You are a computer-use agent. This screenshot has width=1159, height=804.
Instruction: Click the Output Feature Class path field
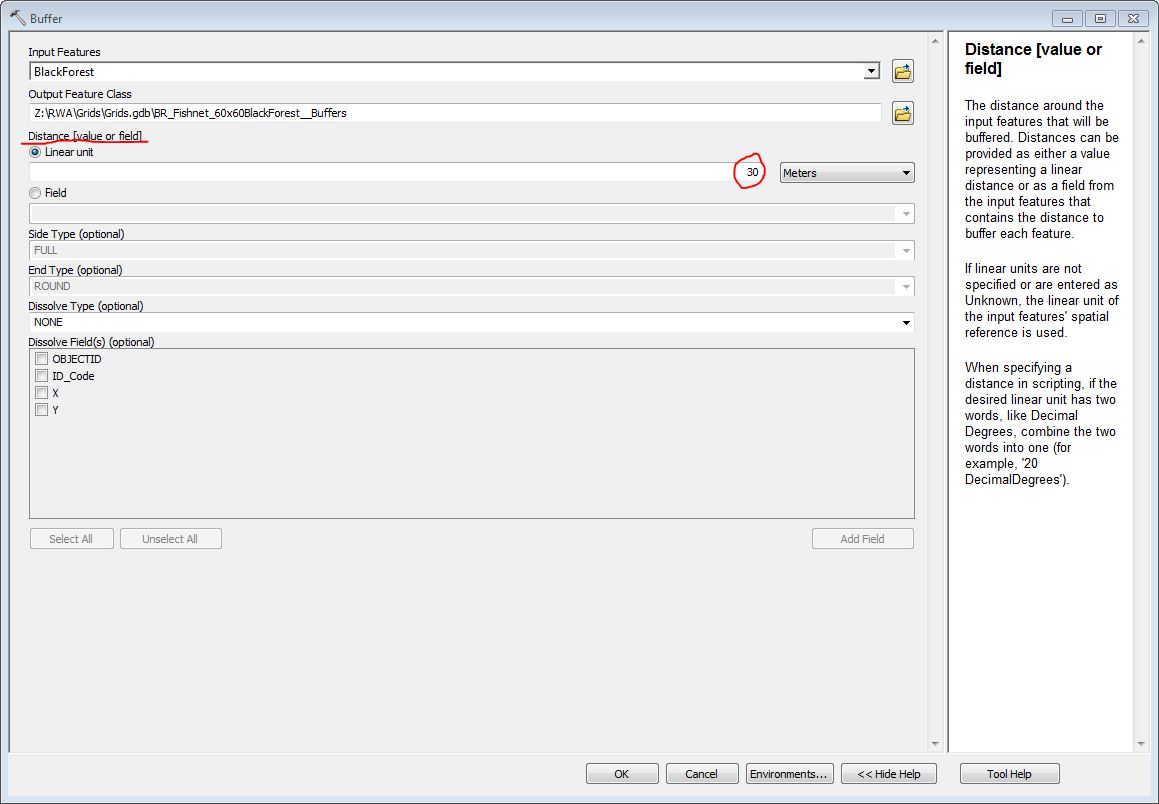[x=455, y=113]
